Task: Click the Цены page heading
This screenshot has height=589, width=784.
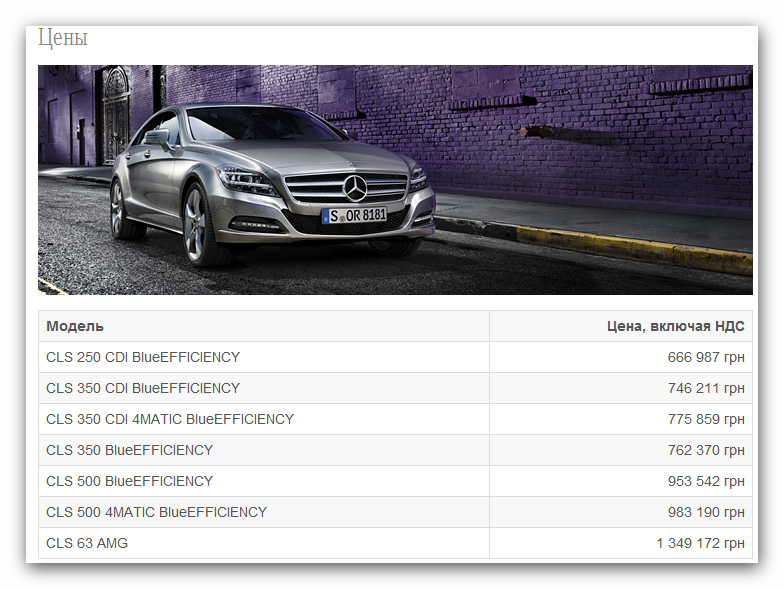Action: pyautogui.click(x=63, y=38)
